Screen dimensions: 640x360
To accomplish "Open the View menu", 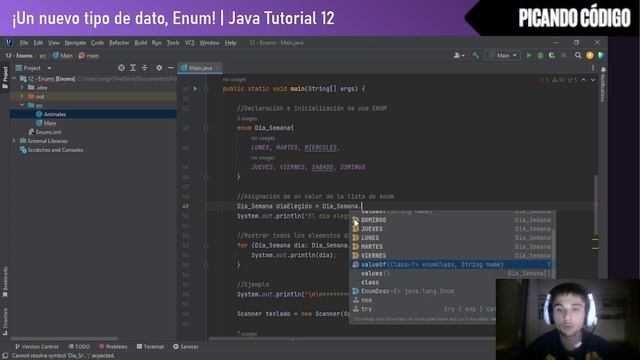I will 53,43.
